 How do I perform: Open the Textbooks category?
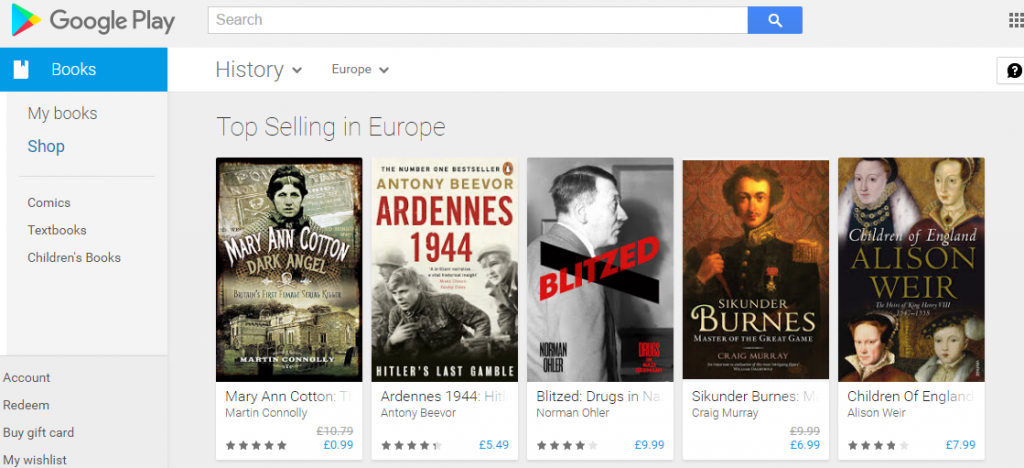pos(57,230)
